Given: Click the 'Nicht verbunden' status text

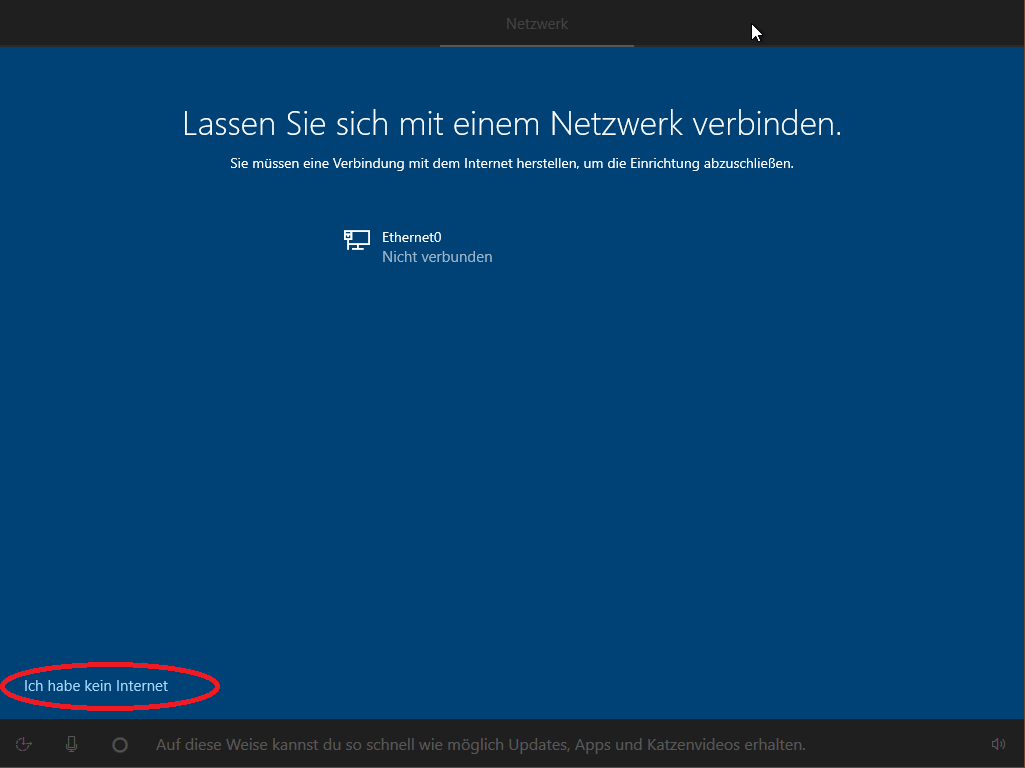Looking at the screenshot, I should [x=437, y=257].
